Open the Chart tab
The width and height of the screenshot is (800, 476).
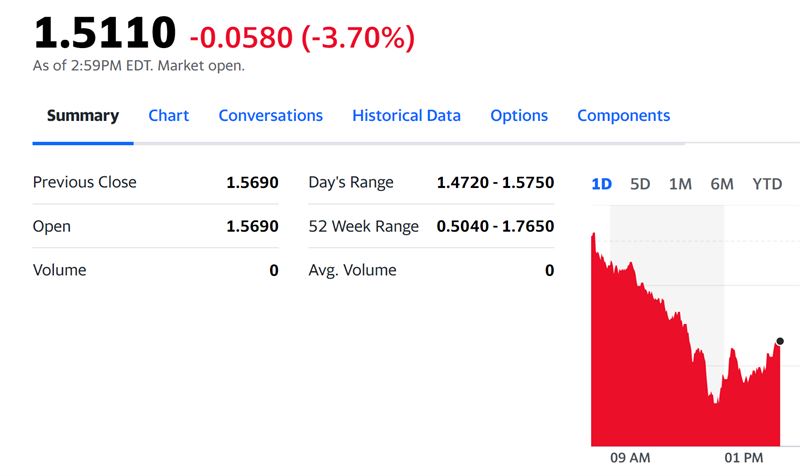pos(168,116)
